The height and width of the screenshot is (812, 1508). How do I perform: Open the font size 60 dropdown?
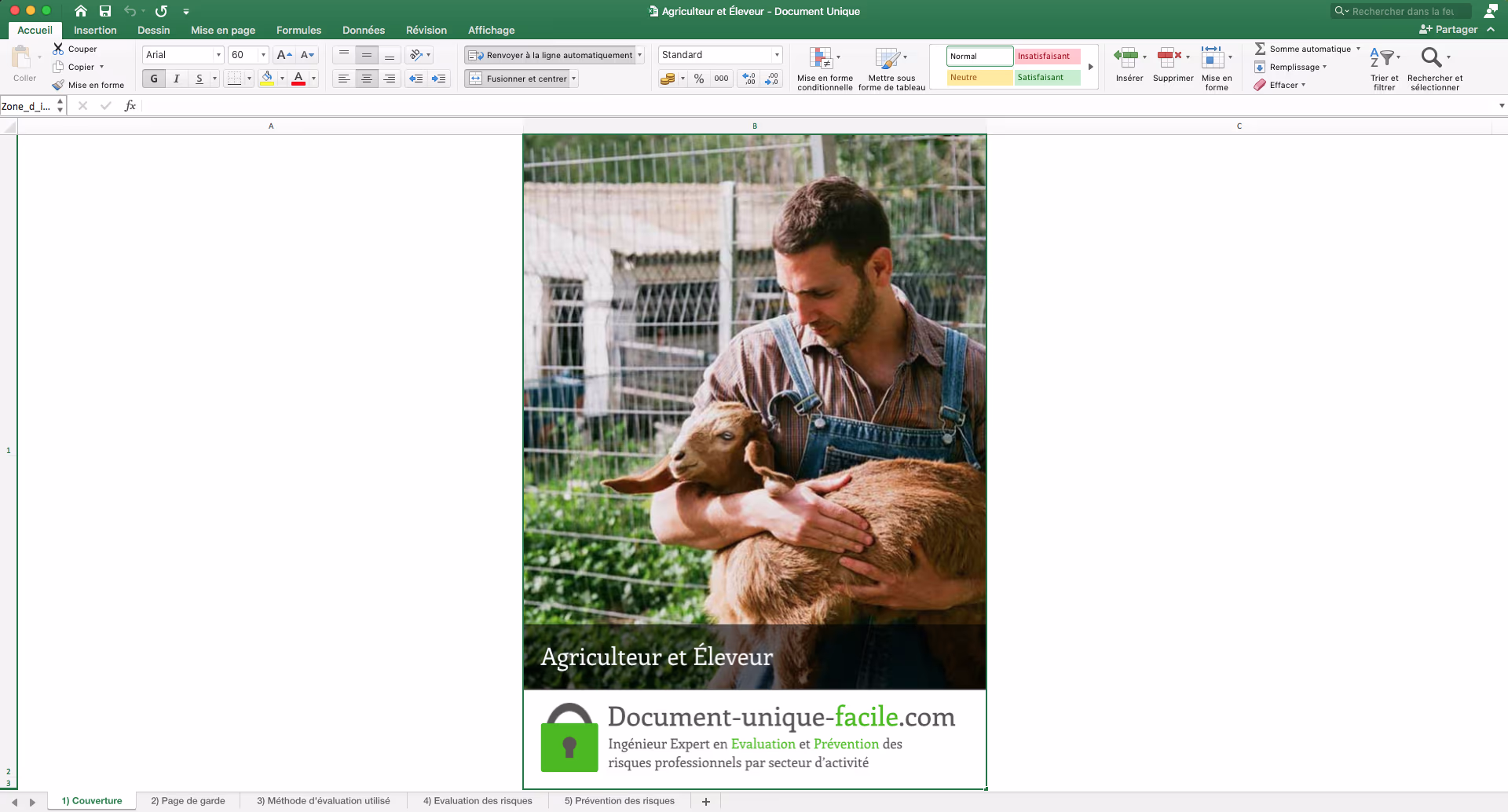coord(263,55)
